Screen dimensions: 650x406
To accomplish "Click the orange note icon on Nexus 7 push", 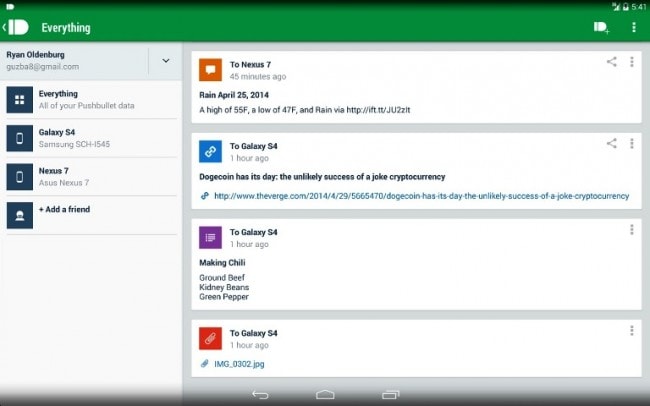I will (x=210, y=70).
